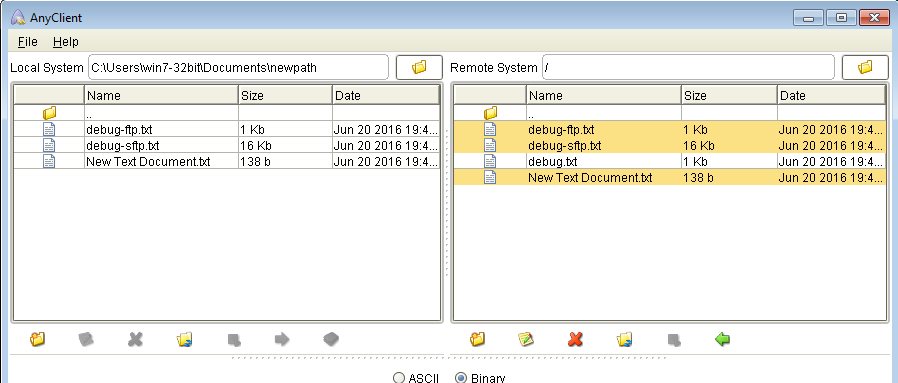Select ASCII transfer mode
Image resolution: width=898 pixels, height=383 pixels.
pos(416,378)
